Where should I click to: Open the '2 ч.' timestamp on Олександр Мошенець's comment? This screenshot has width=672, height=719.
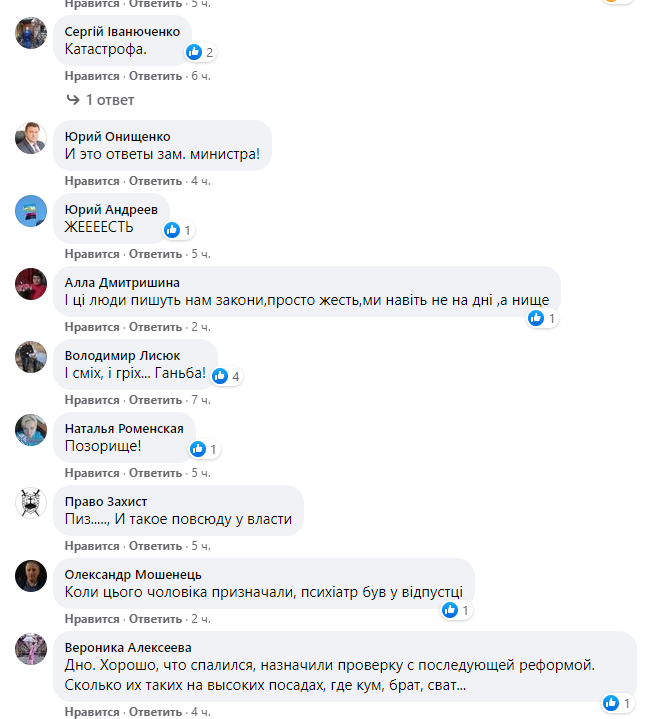[201, 619]
